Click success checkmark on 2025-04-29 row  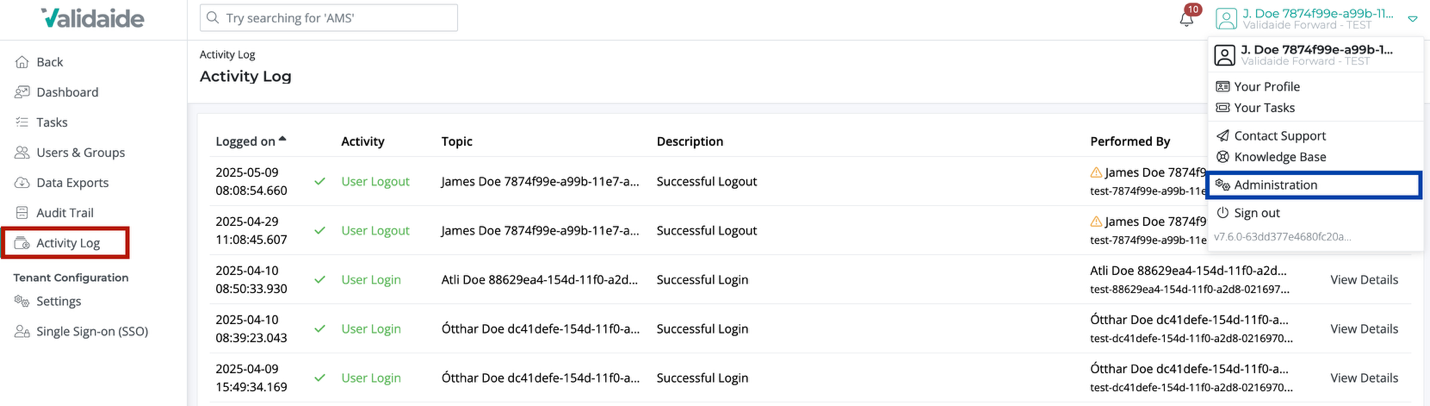[320, 231]
